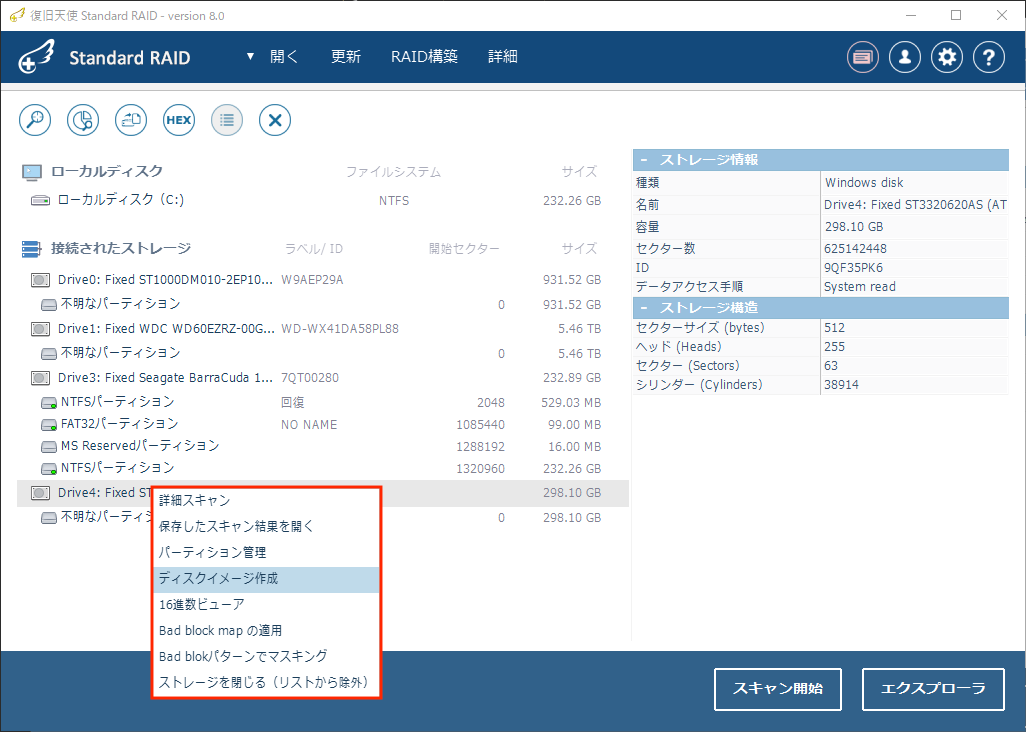Choose Bad blokパターンでマスキング
Viewport: 1026px width, 732px height.
coord(266,656)
